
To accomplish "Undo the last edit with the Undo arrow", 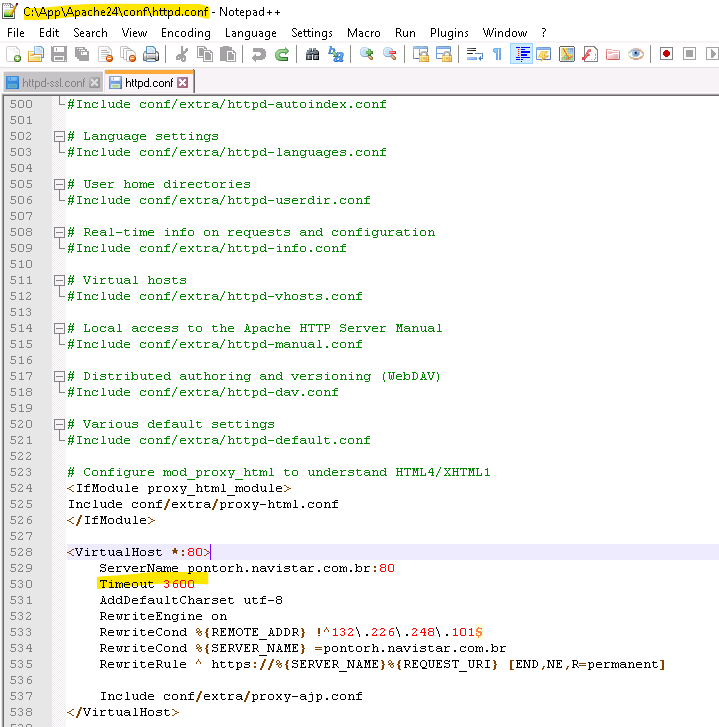I will pyautogui.click(x=259, y=54).
